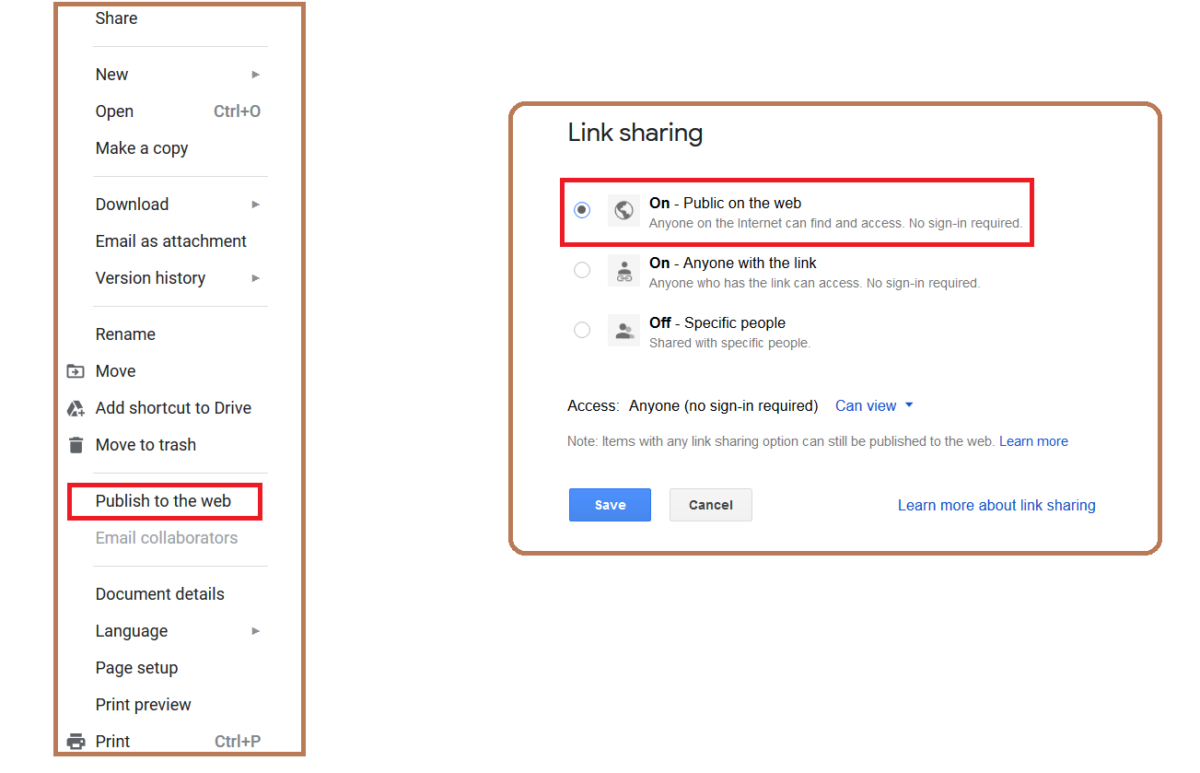Choose Off - Specific people sharing option
The width and height of the screenshot is (1200, 773).
click(582, 329)
